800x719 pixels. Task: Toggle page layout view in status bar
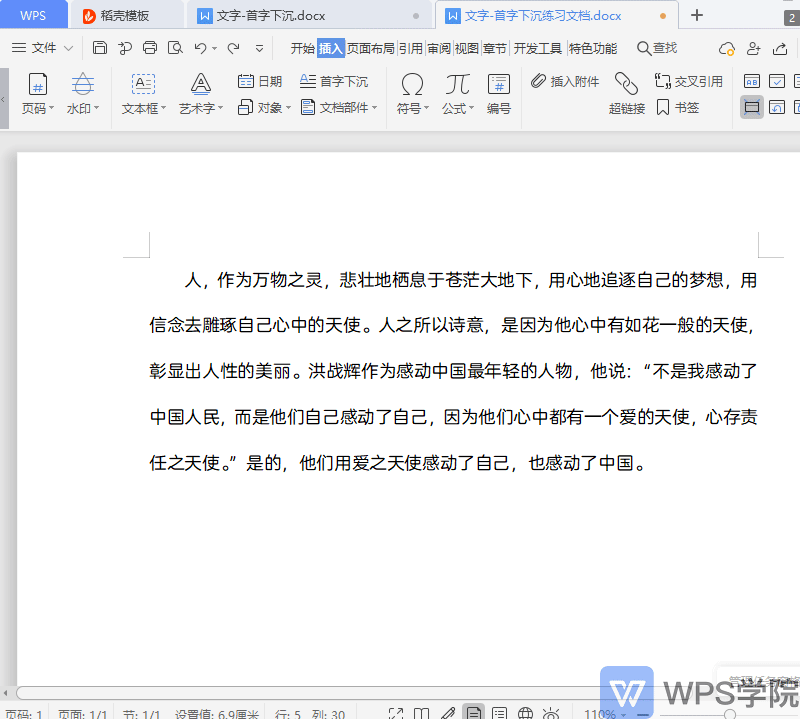(473, 712)
